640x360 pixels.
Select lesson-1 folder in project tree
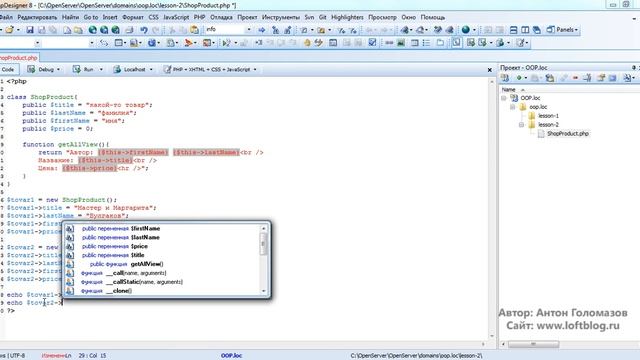(x=548, y=116)
